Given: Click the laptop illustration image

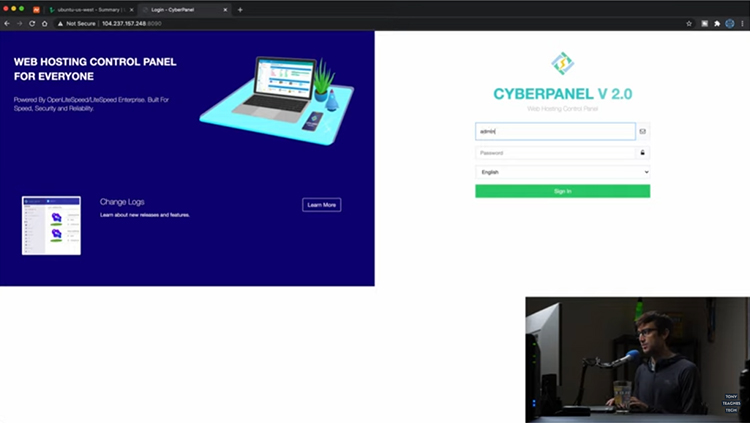Looking at the screenshot, I should (277, 100).
